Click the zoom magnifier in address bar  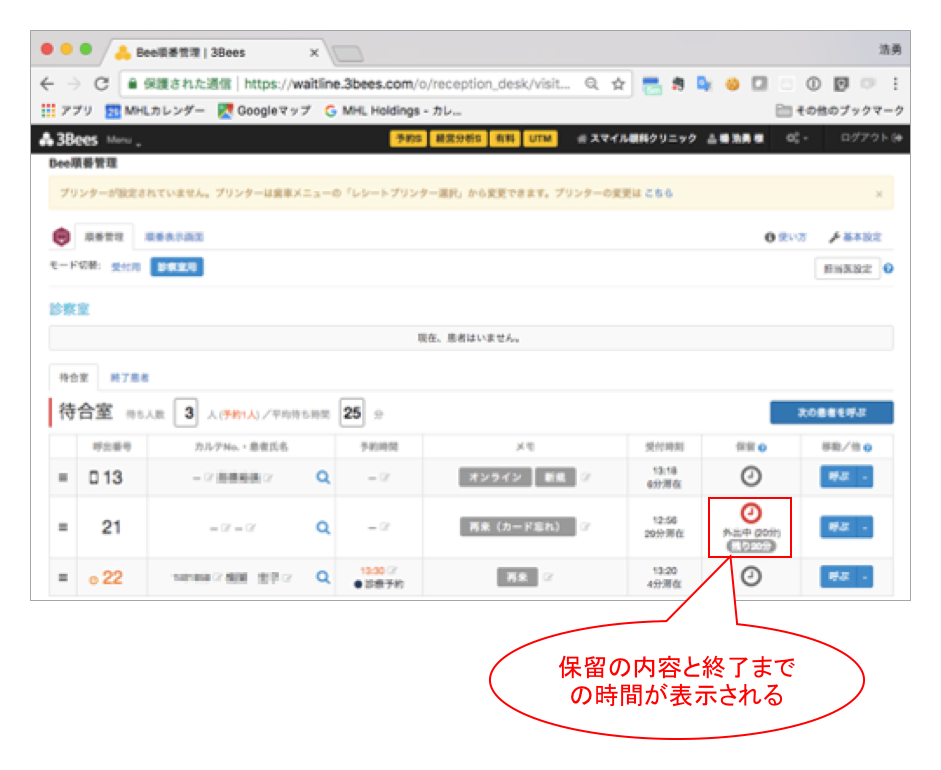tap(592, 84)
